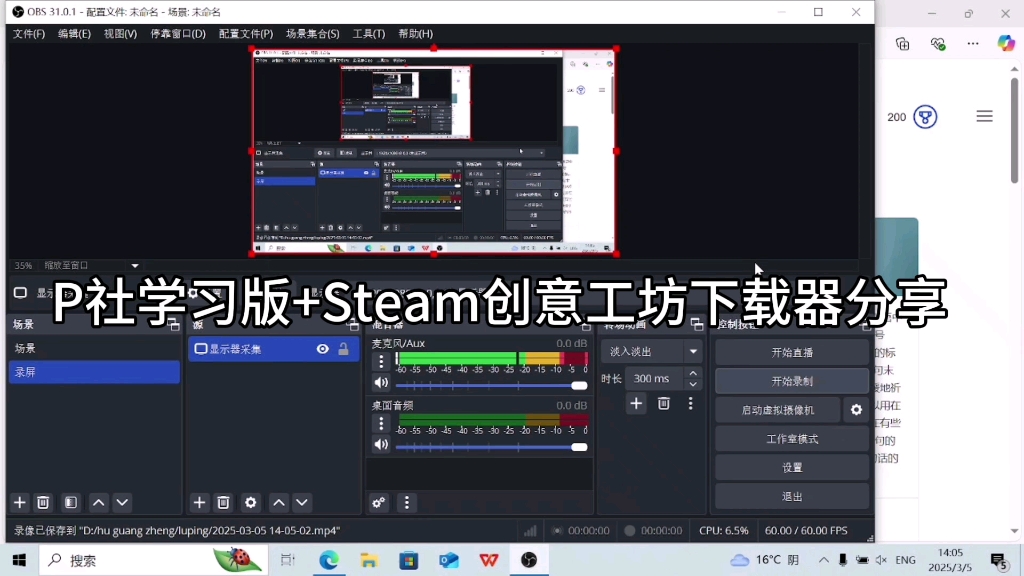This screenshot has width=1024, height=576.
Task: Open audio mixer menu dots at panel bottom
Action: coord(407,502)
